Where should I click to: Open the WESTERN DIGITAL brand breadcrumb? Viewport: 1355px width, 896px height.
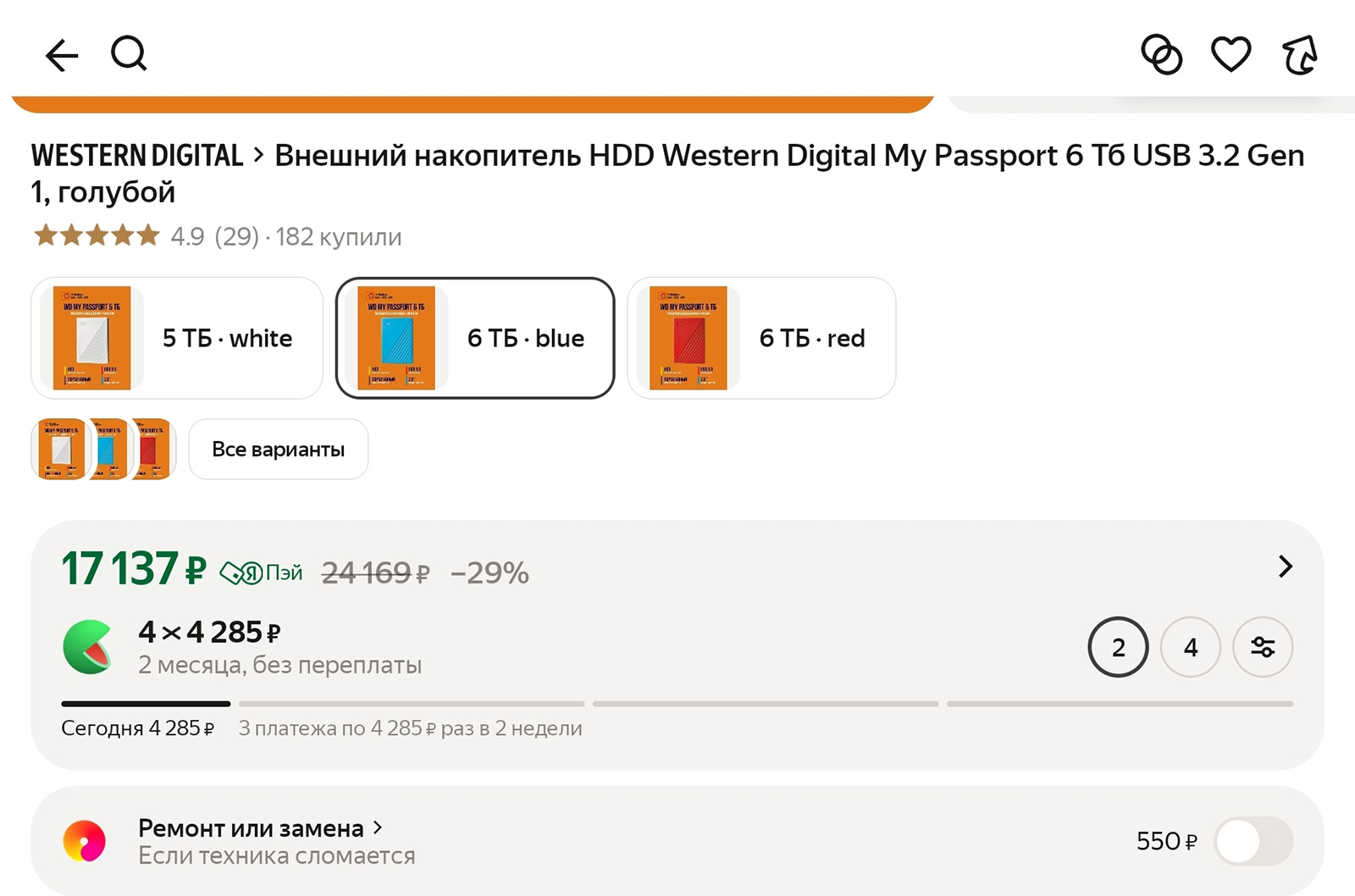click(137, 156)
